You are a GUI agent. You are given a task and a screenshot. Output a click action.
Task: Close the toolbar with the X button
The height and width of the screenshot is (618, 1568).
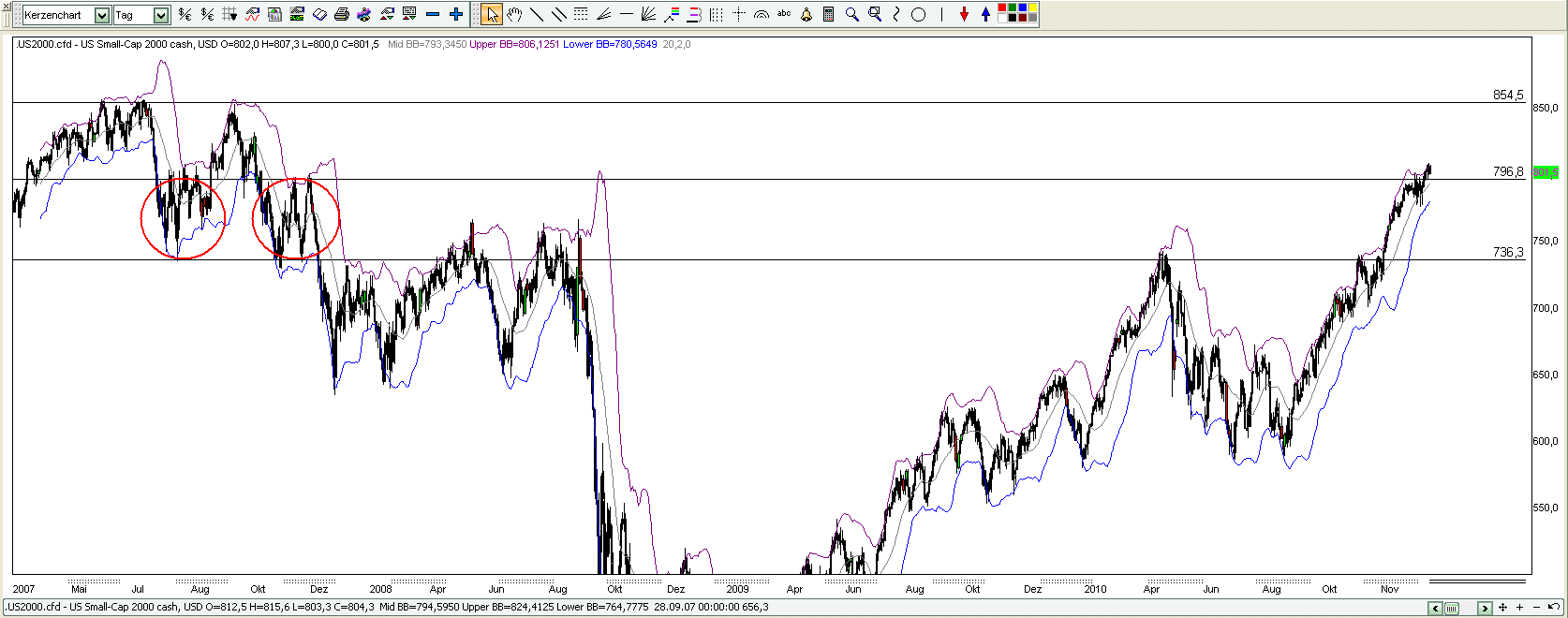point(6,6)
